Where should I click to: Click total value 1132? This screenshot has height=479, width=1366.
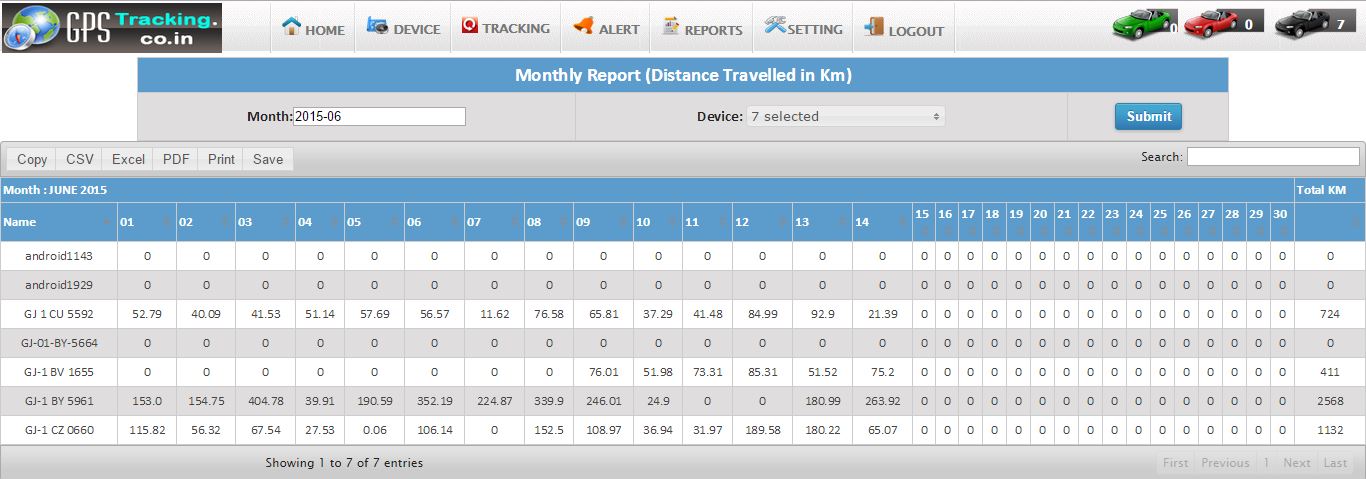point(1330,430)
